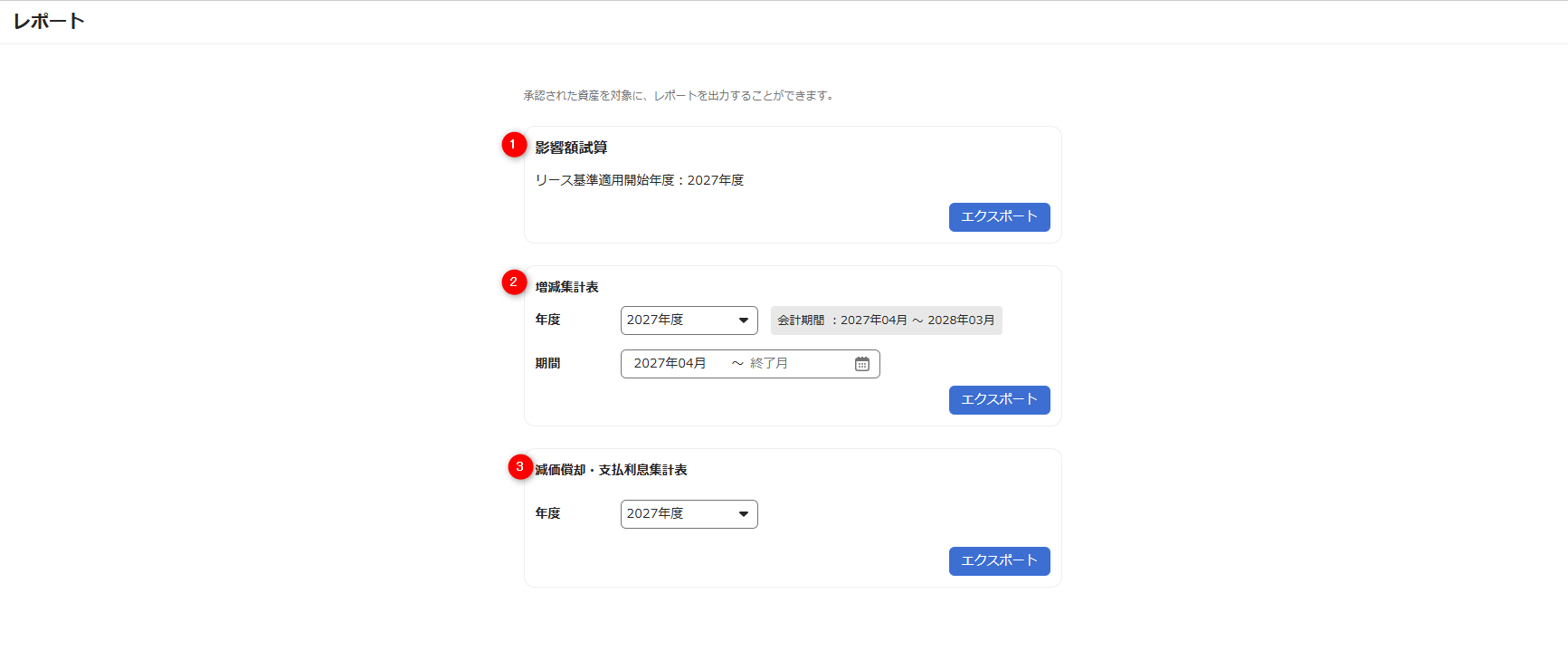Export the 増減集計表 report
Screen dimensions: 1568x660
tap(999, 400)
